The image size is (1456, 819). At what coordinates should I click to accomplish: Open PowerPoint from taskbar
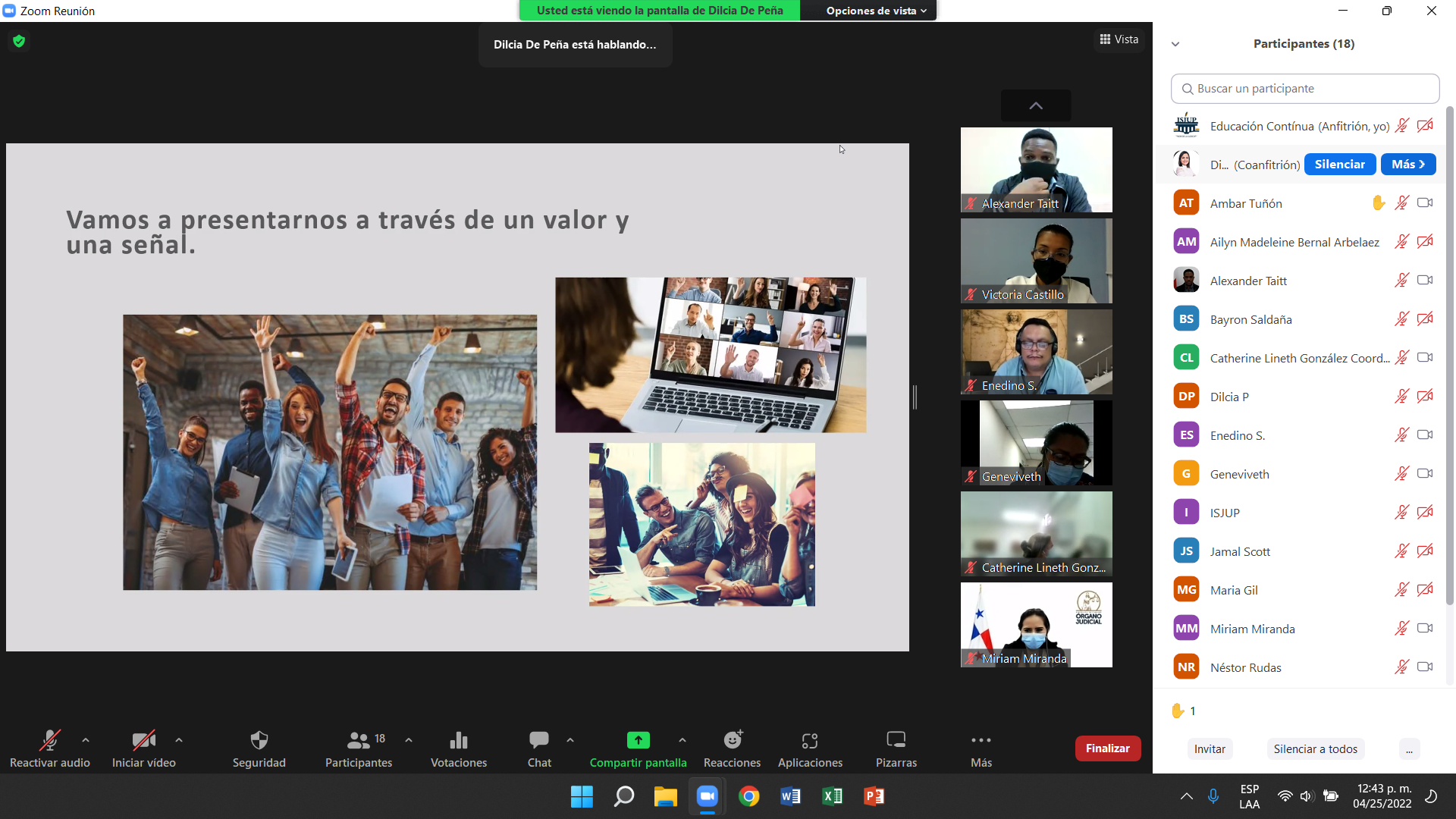(874, 796)
